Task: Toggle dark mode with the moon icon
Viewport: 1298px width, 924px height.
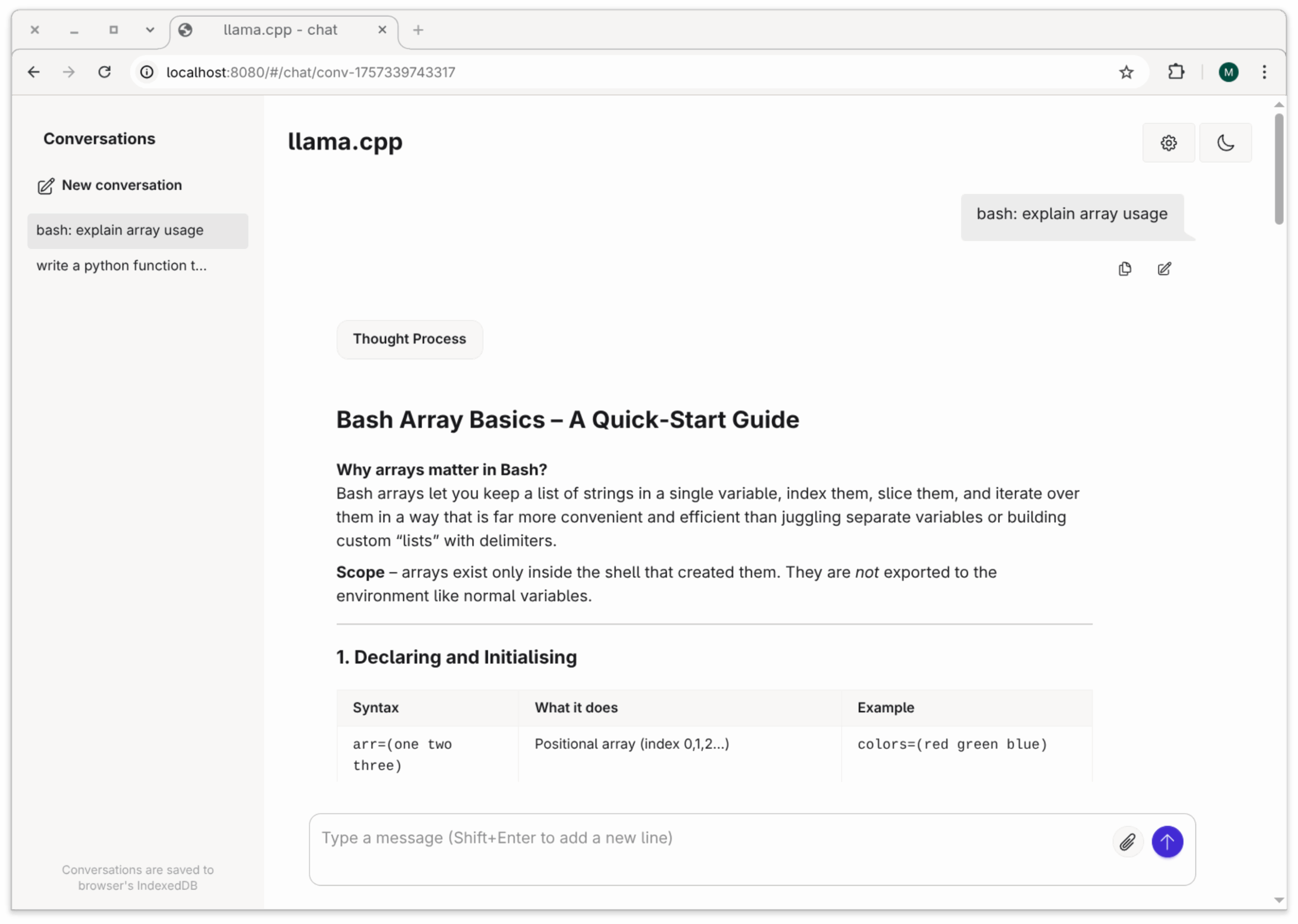Action: pyautogui.click(x=1225, y=143)
